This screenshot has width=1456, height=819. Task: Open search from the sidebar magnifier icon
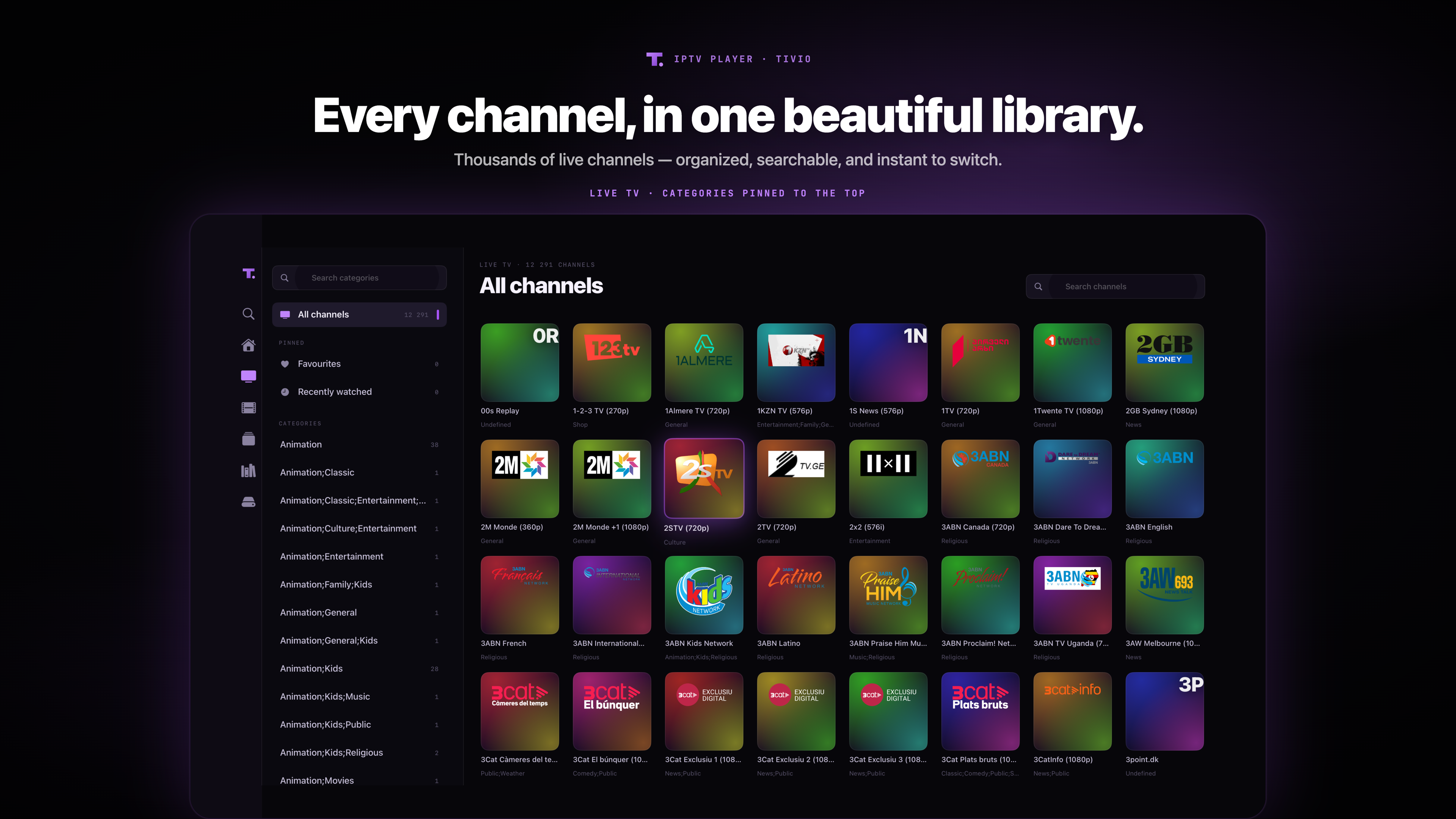click(248, 314)
